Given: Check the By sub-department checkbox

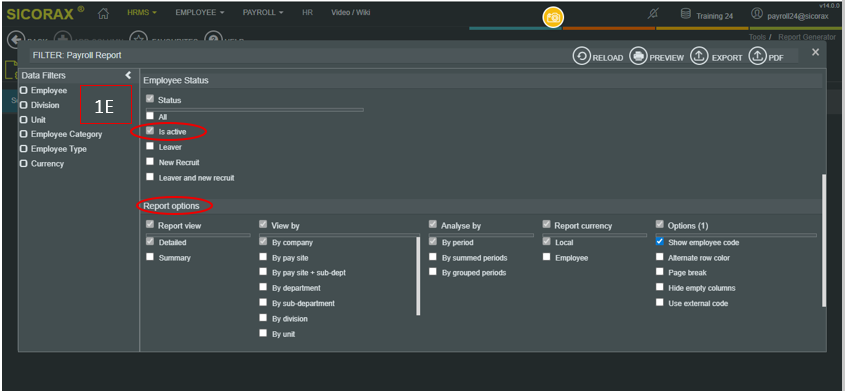Looking at the screenshot, I should coord(263,303).
